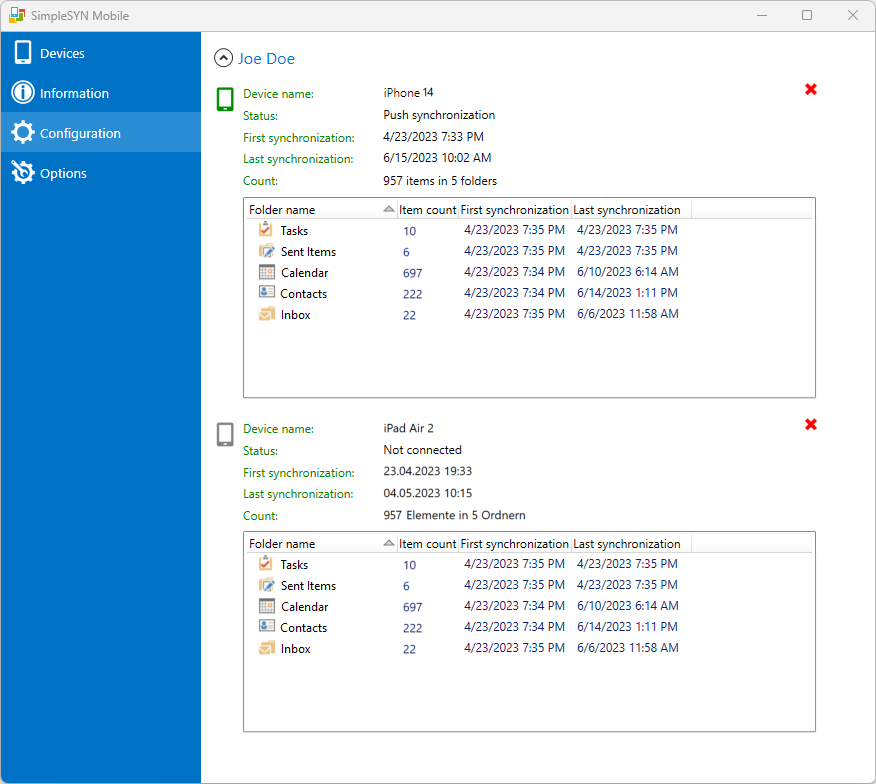Select Calendar row text in iPhone 14 table
Image resolution: width=876 pixels, height=784 pixels.
[x=304, y=273]
